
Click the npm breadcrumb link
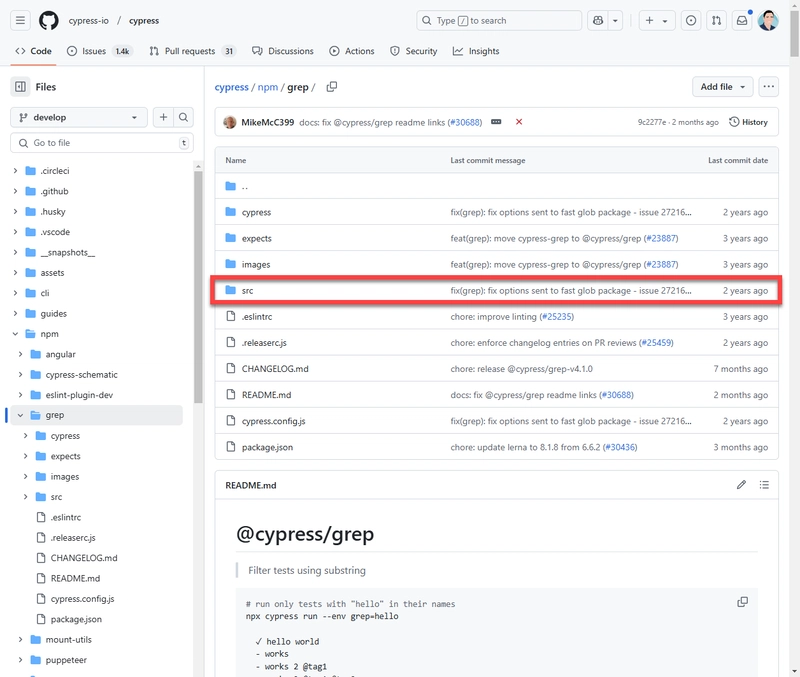click(268, 87)
